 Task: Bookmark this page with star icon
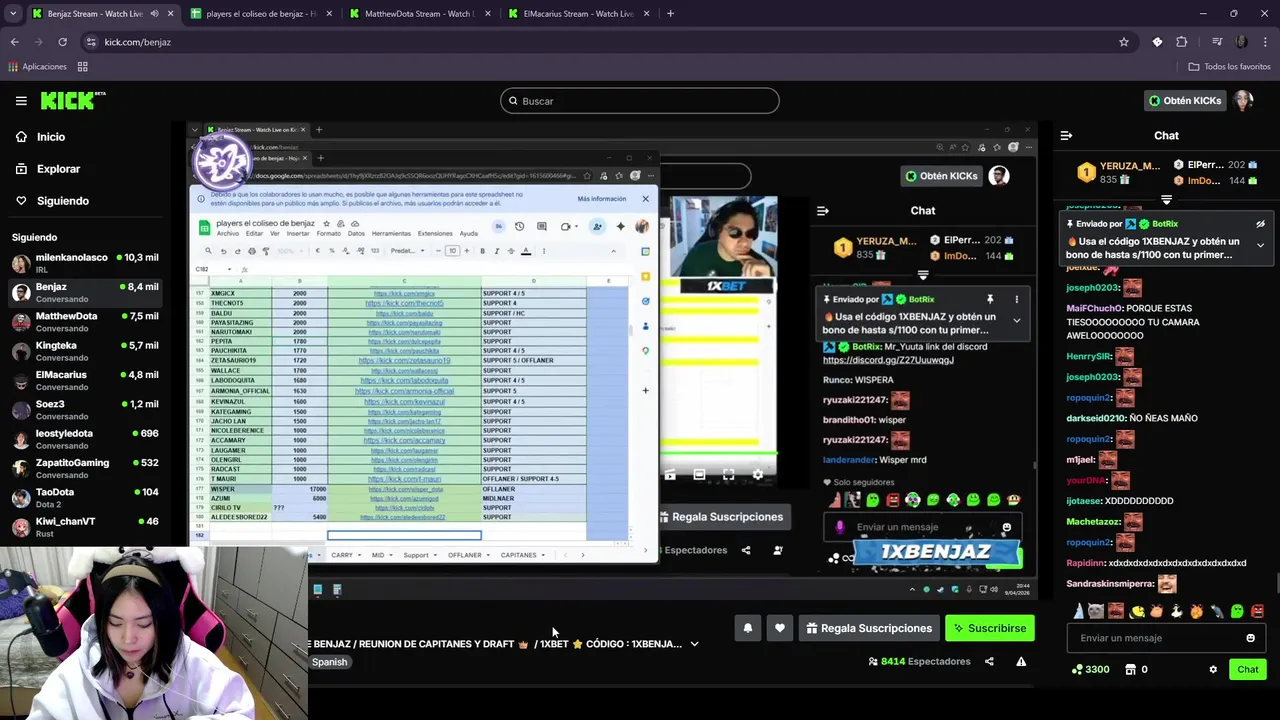(x=1124, y=42)
